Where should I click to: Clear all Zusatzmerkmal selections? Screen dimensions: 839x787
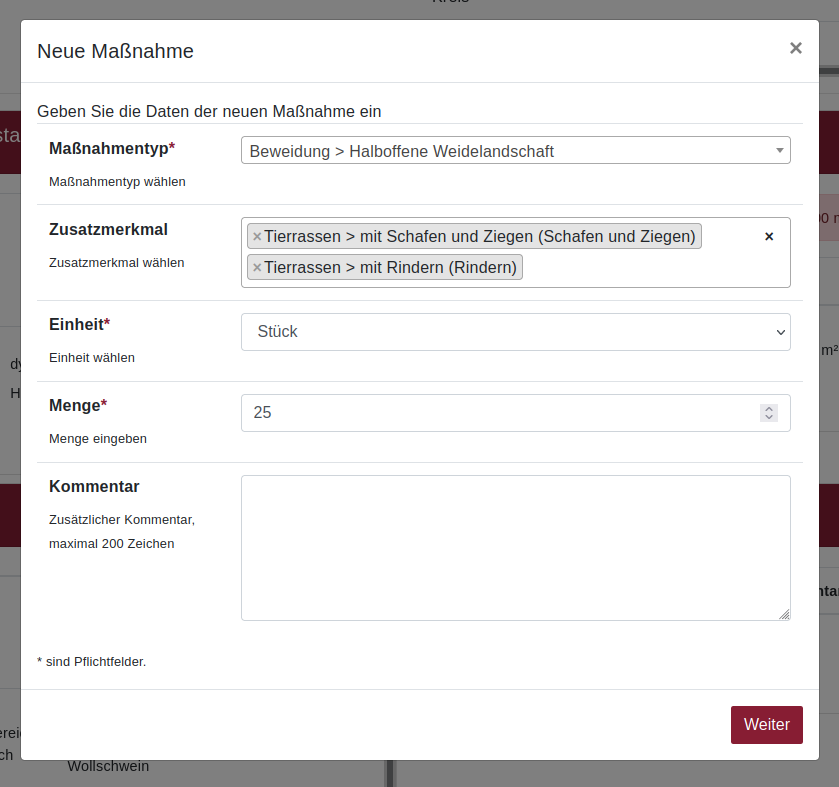click(769, 237)
